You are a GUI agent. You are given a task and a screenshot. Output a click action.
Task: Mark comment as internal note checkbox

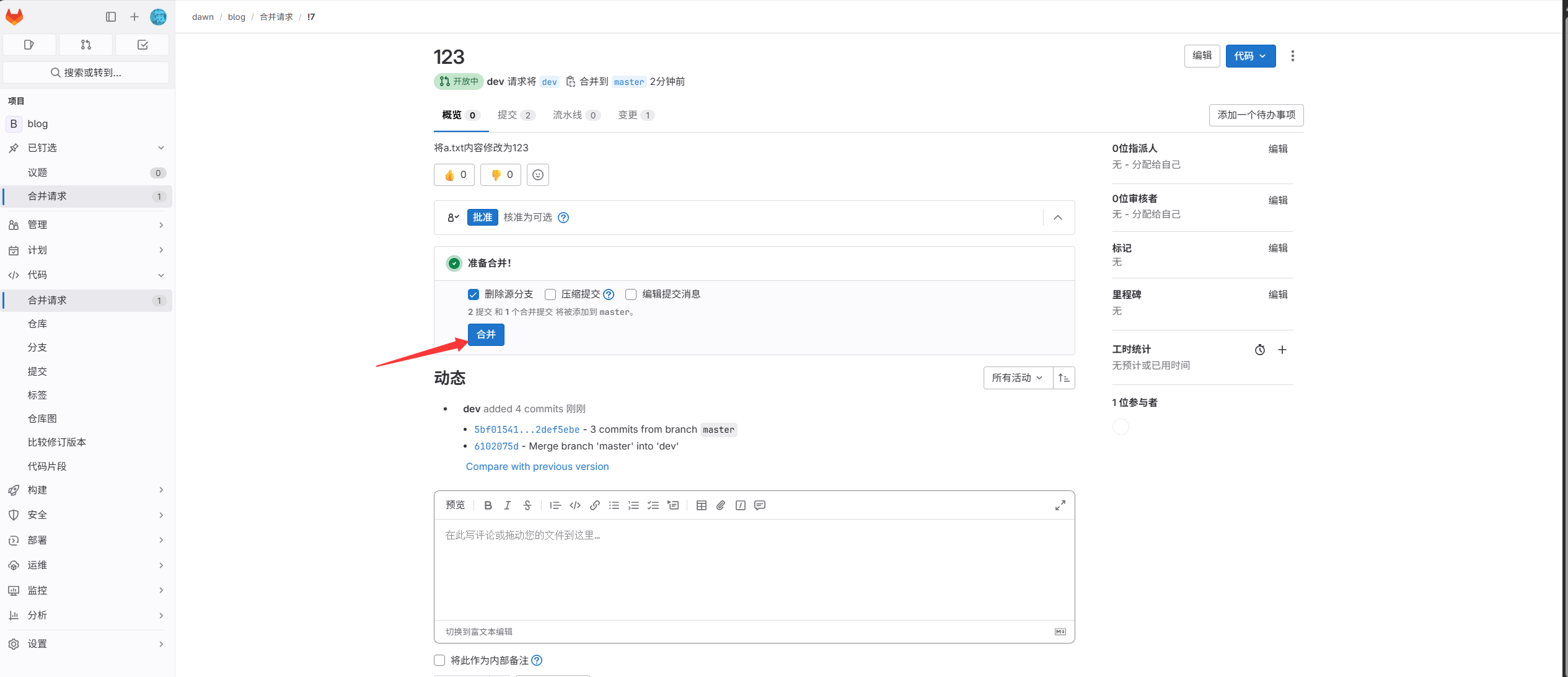tap(439, 660)
